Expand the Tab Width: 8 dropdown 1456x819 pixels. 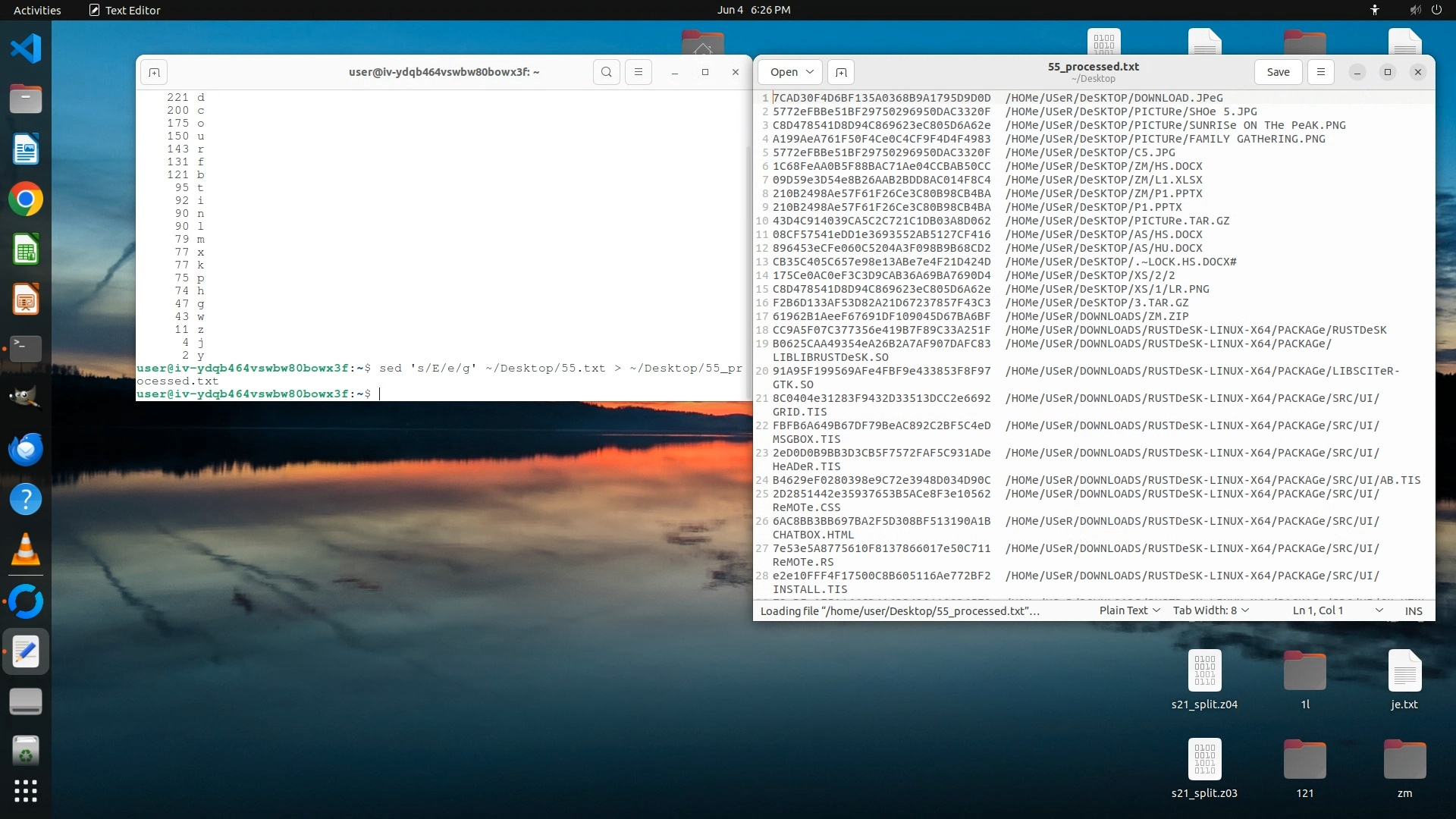1210,610
